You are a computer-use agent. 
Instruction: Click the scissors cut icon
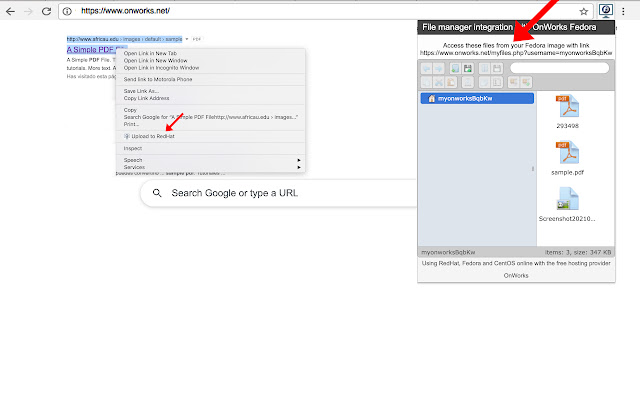[438, 82]
